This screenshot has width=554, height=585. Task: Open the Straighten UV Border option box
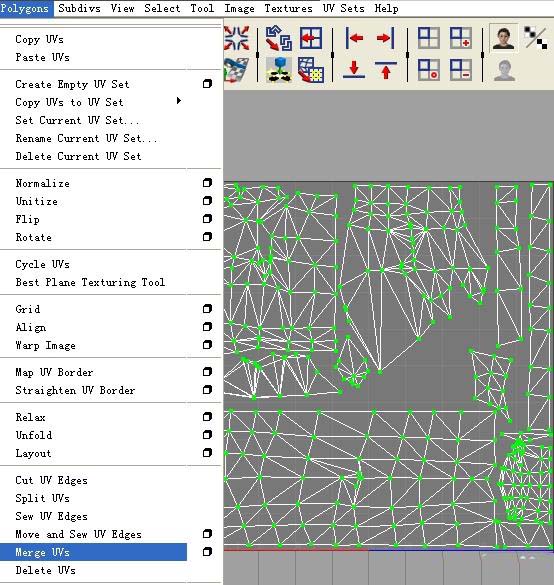click(x=207, y=390)
